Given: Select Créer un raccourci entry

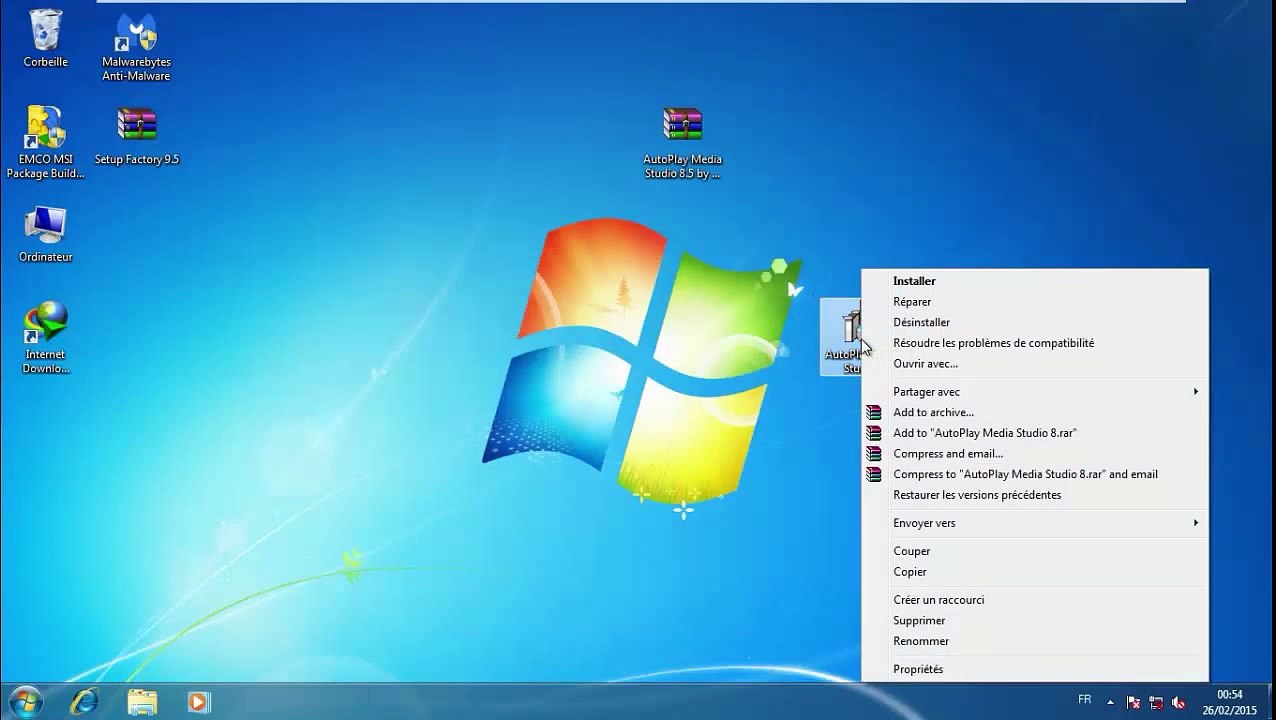Looking at the screenshot, I should (x=1035, y=600).
